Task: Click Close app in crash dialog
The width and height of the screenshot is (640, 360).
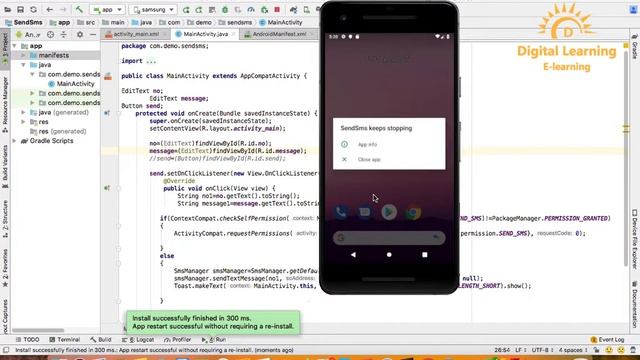Action: tap(369, 160)
